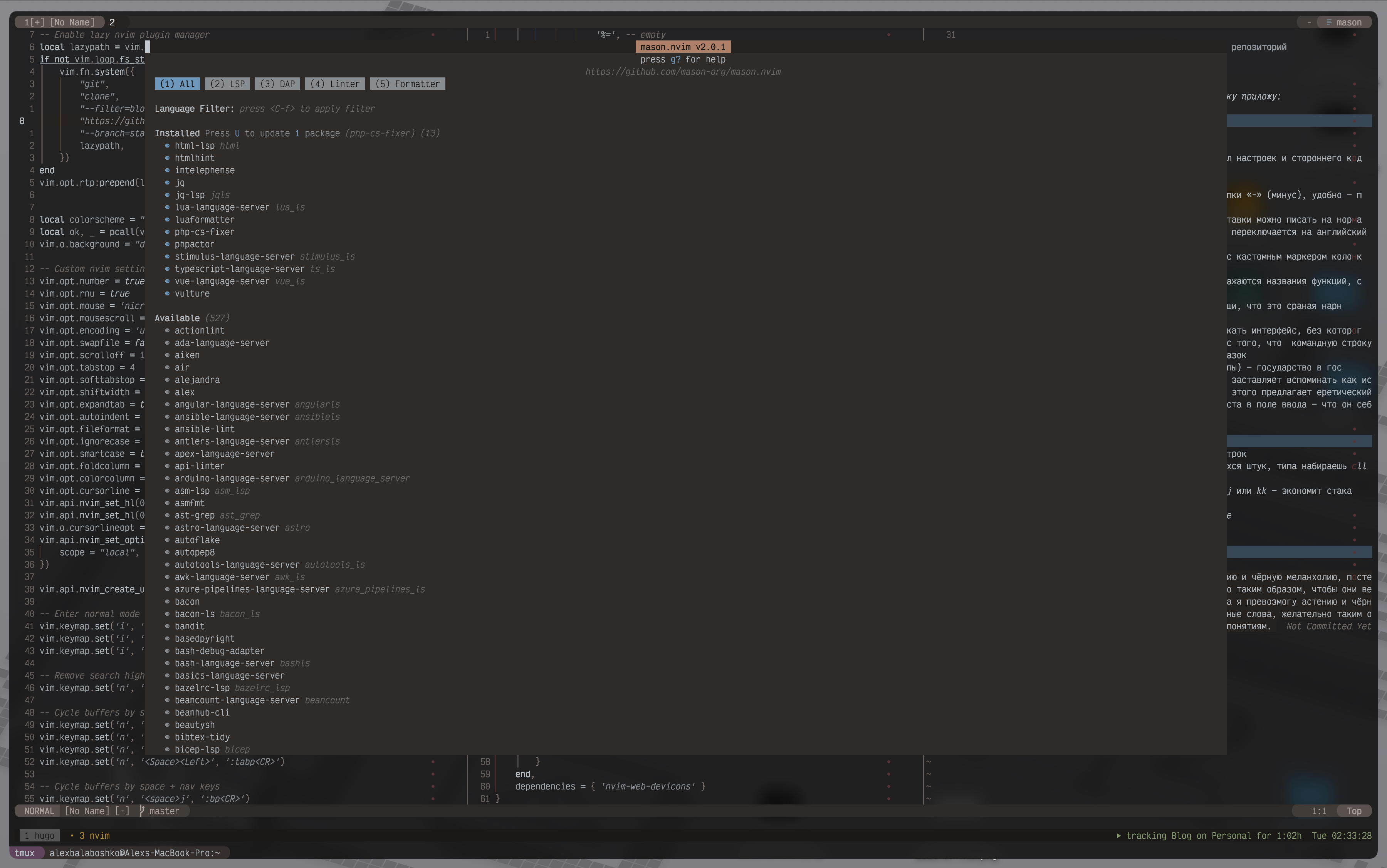Click the git branch icon before master
The height and width of the screenshot is (868, 1387).
pos(141,811)
